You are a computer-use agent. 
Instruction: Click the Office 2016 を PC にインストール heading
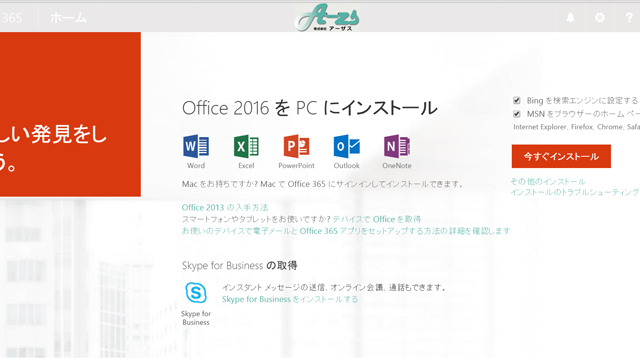(309, 108)
